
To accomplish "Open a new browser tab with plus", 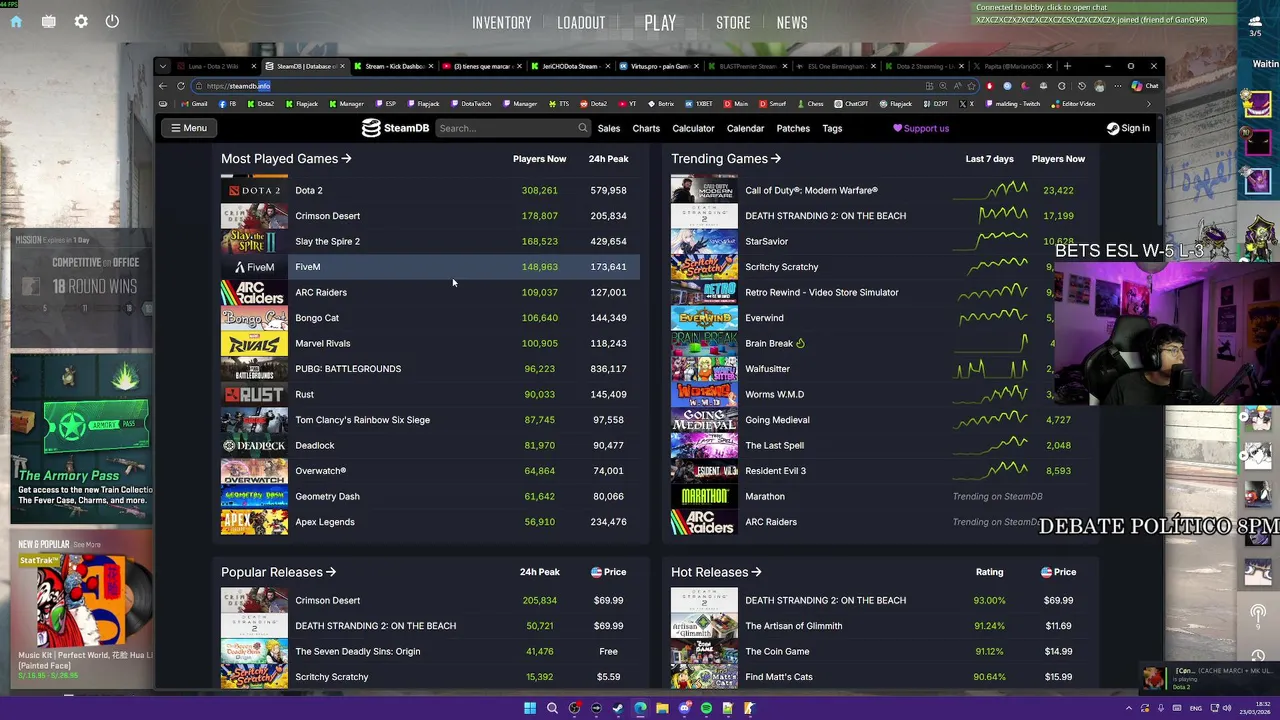I will pyautogui.click(x=1067, y=66).
